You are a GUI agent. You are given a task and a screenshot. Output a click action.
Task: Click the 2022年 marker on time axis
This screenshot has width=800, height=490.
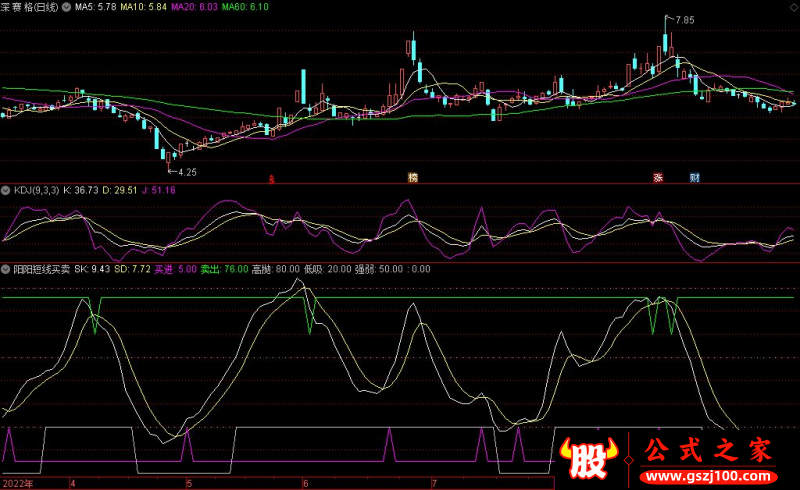click(x=17, y=483)
